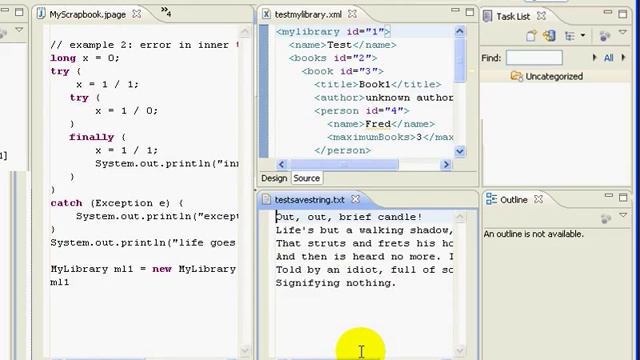
Task: Click the testsavestring.txt file icon
Action: 266,199
